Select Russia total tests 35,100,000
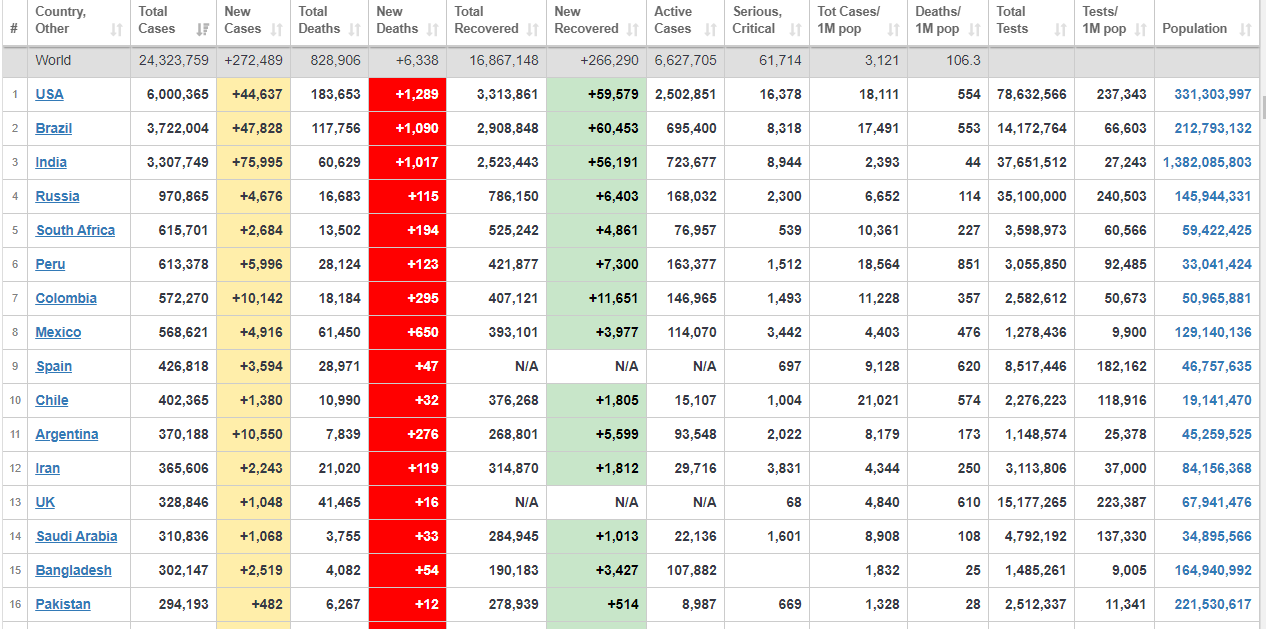Screen dimensions: 1266x629 point(1032,196)
